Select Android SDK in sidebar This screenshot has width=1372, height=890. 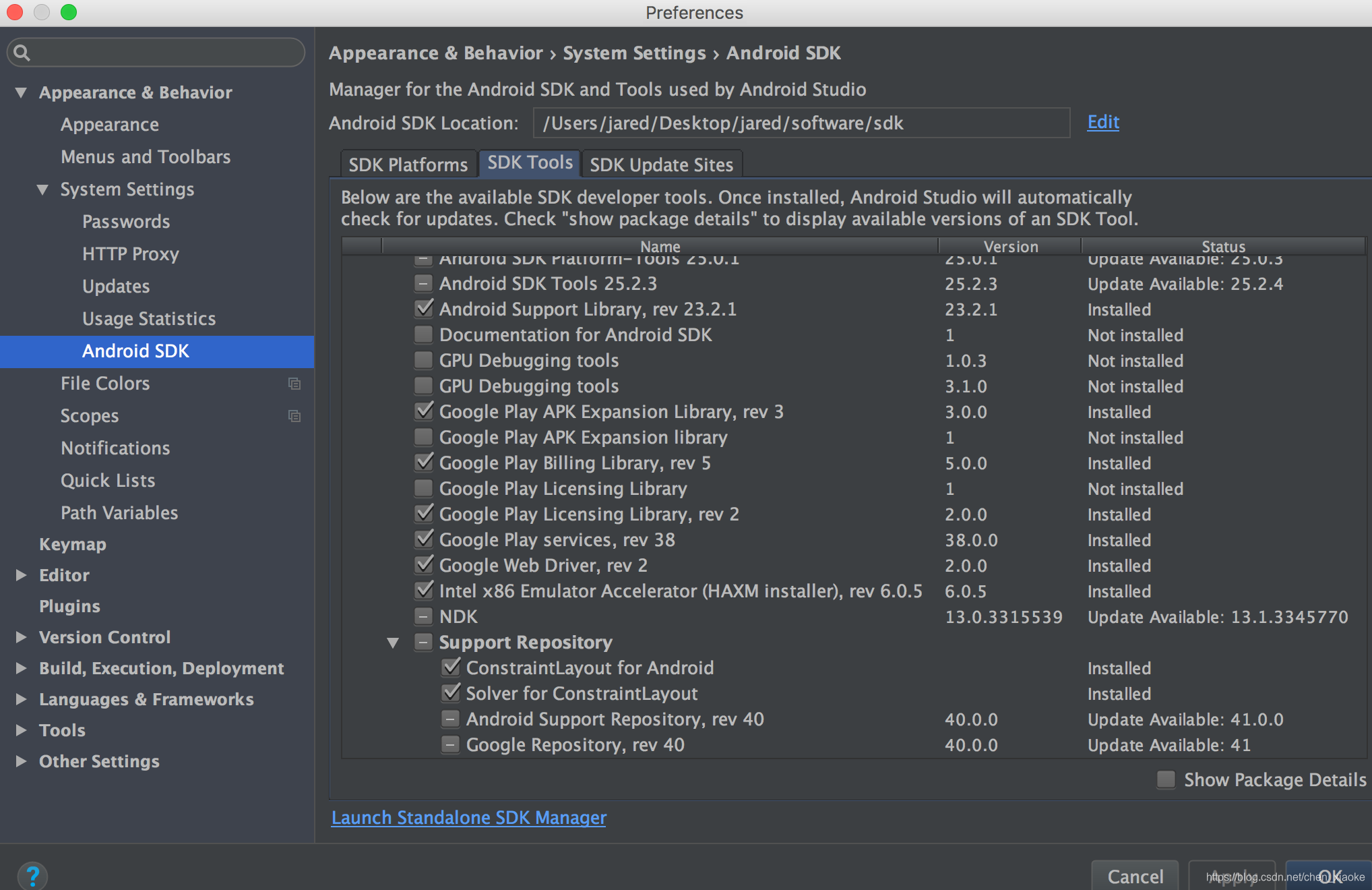(x=156, y=351)
